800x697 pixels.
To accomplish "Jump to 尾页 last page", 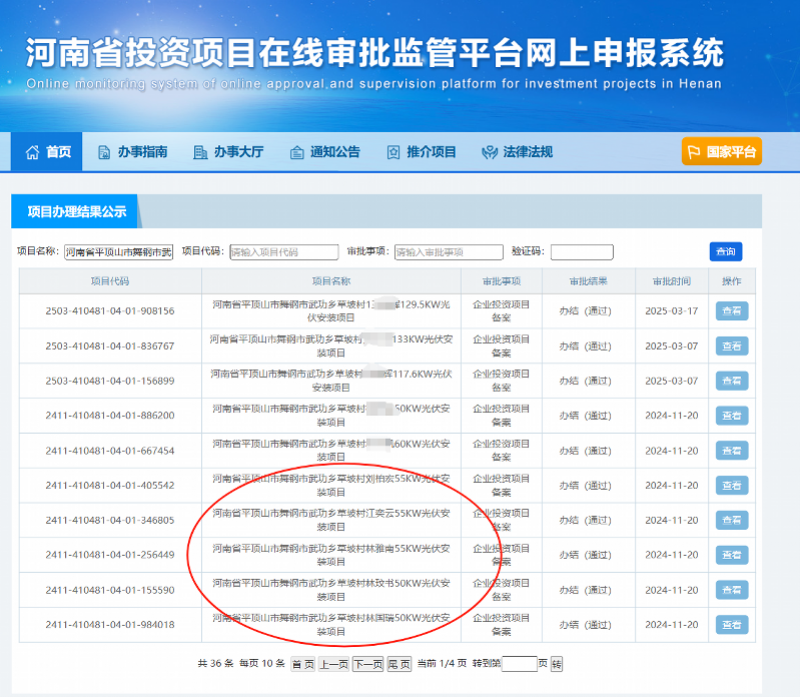I will (x=399, y=664).
